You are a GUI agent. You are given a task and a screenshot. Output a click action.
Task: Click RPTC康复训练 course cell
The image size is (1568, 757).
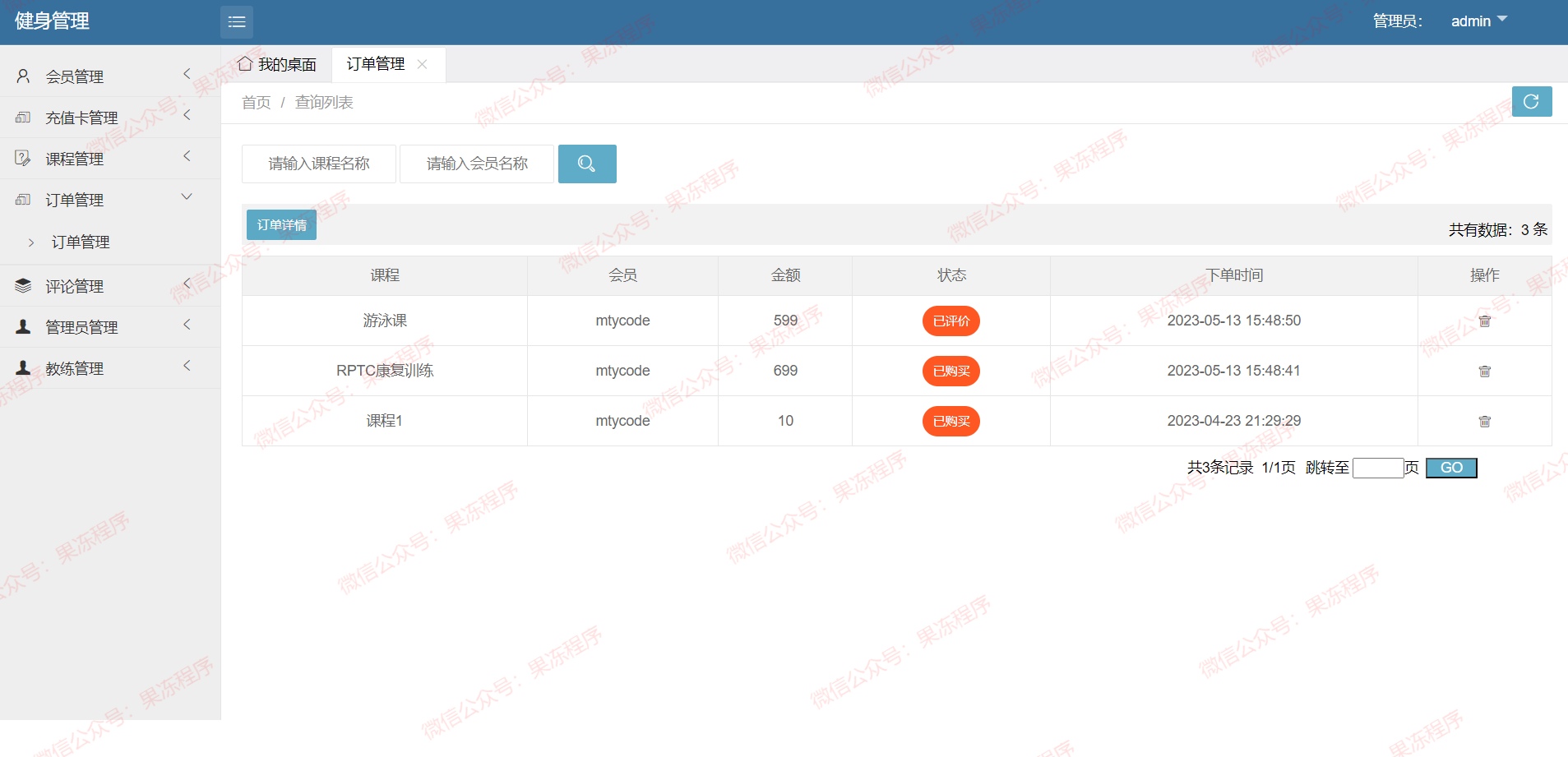[x=385, y=371]
